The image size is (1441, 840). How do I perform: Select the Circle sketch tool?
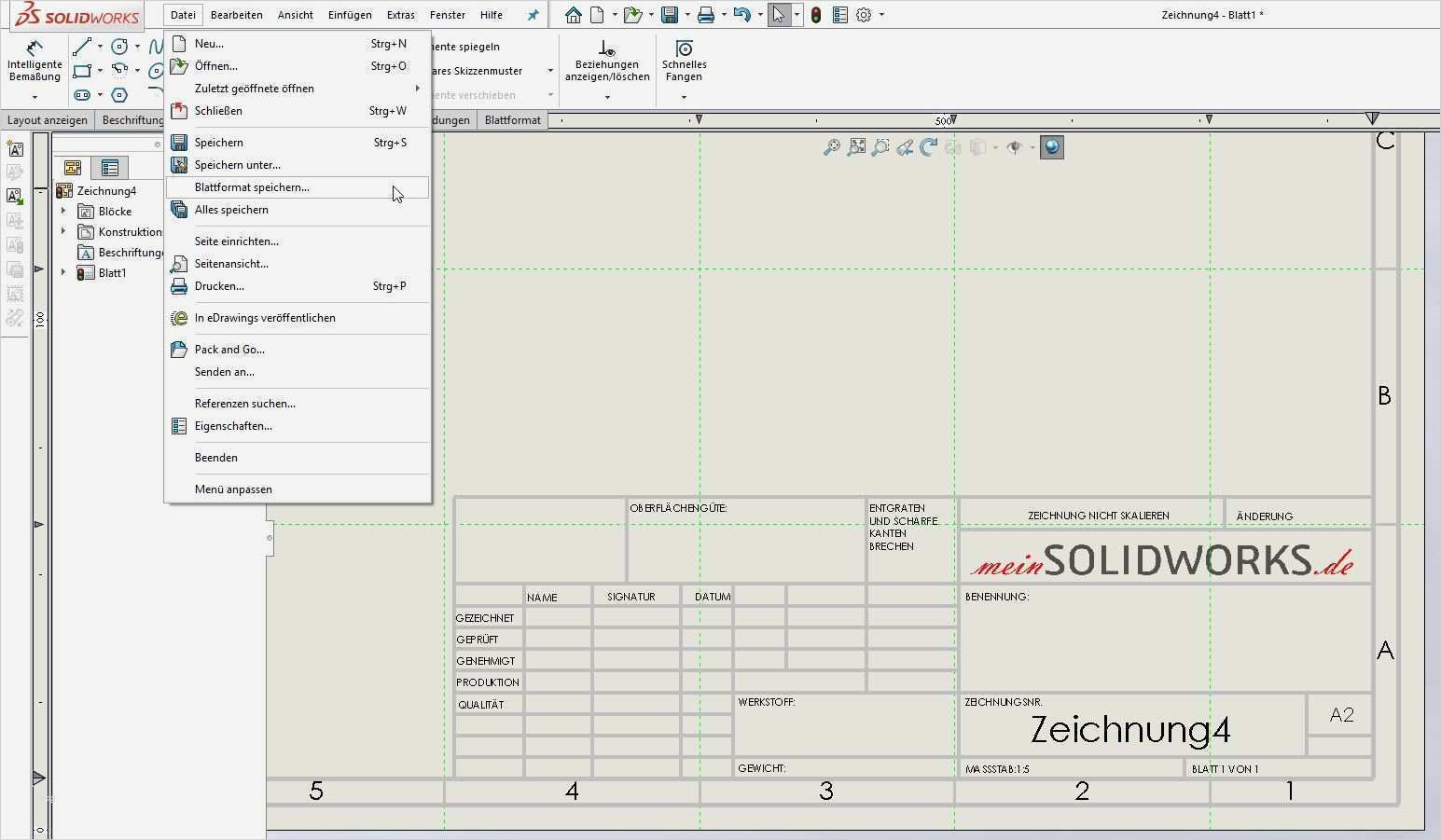click(119, 47)
